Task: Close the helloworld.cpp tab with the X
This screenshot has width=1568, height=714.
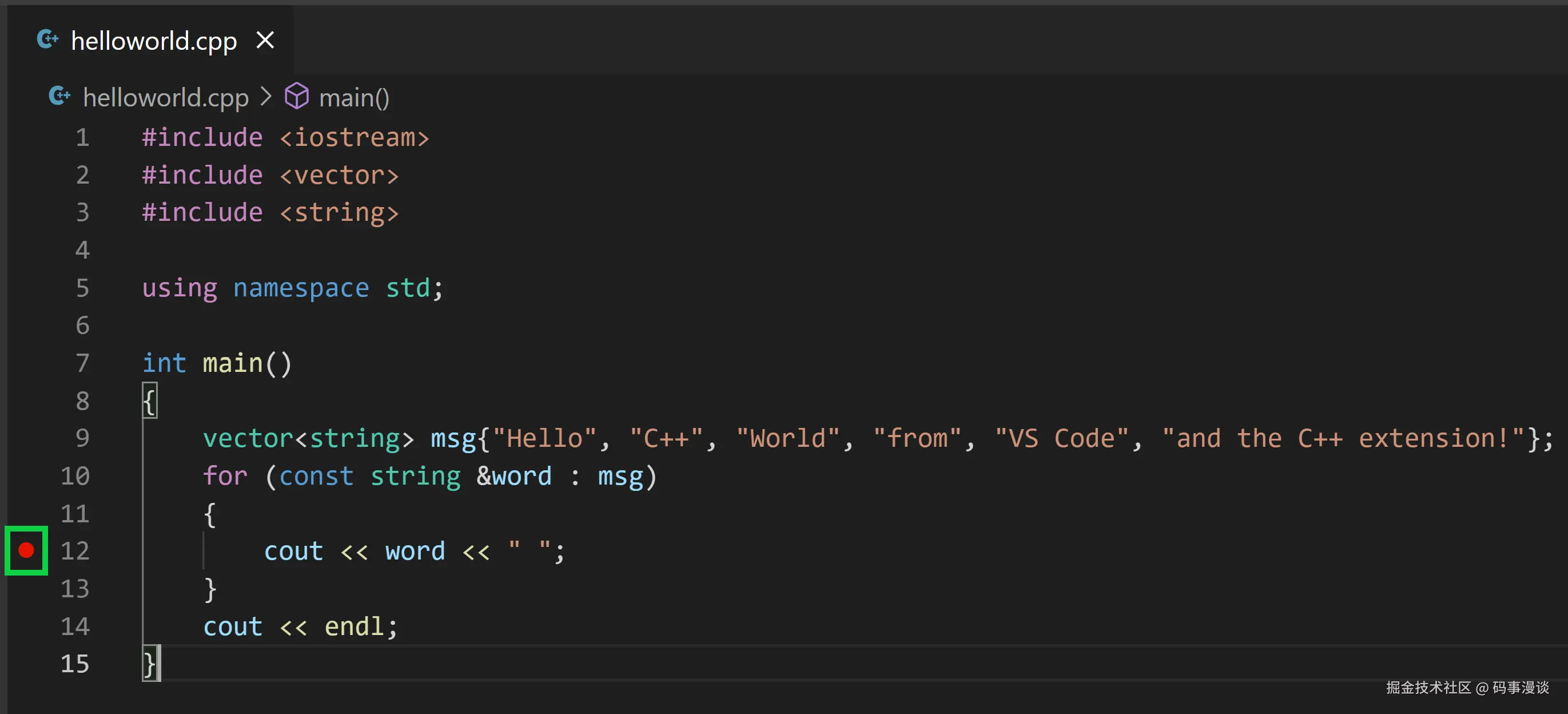Action: (264, 39)
